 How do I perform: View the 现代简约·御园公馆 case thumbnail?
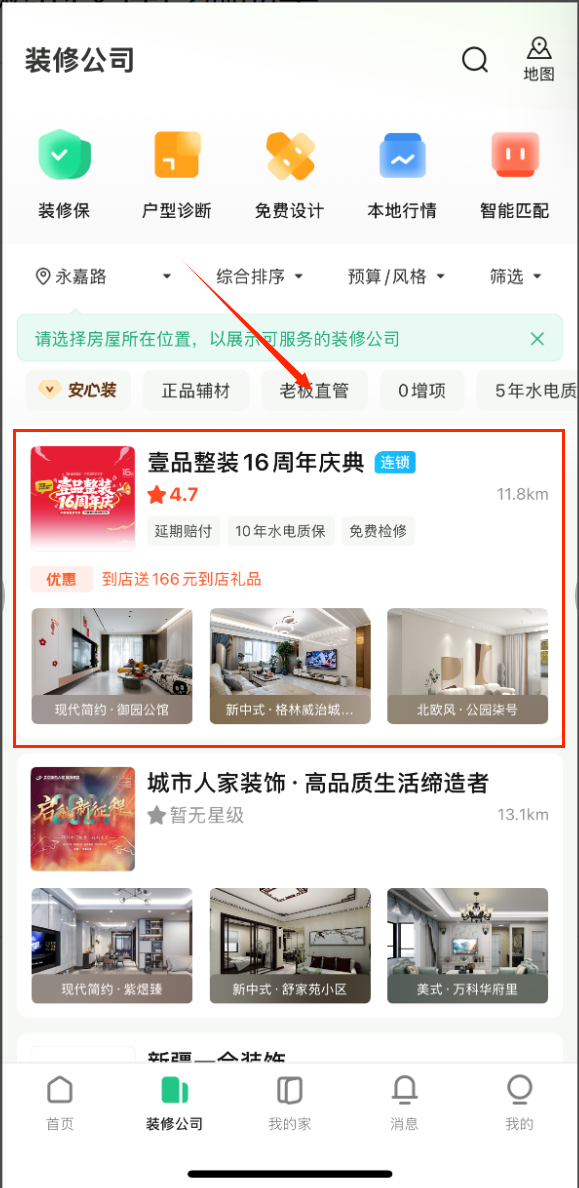(x=112, y=666)
